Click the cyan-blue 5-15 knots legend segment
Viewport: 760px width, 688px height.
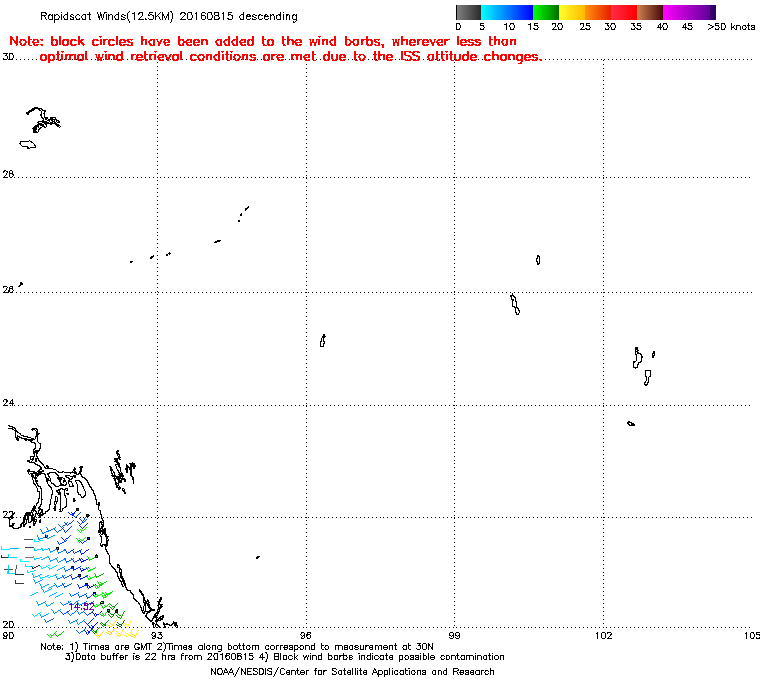coord(507,12)
